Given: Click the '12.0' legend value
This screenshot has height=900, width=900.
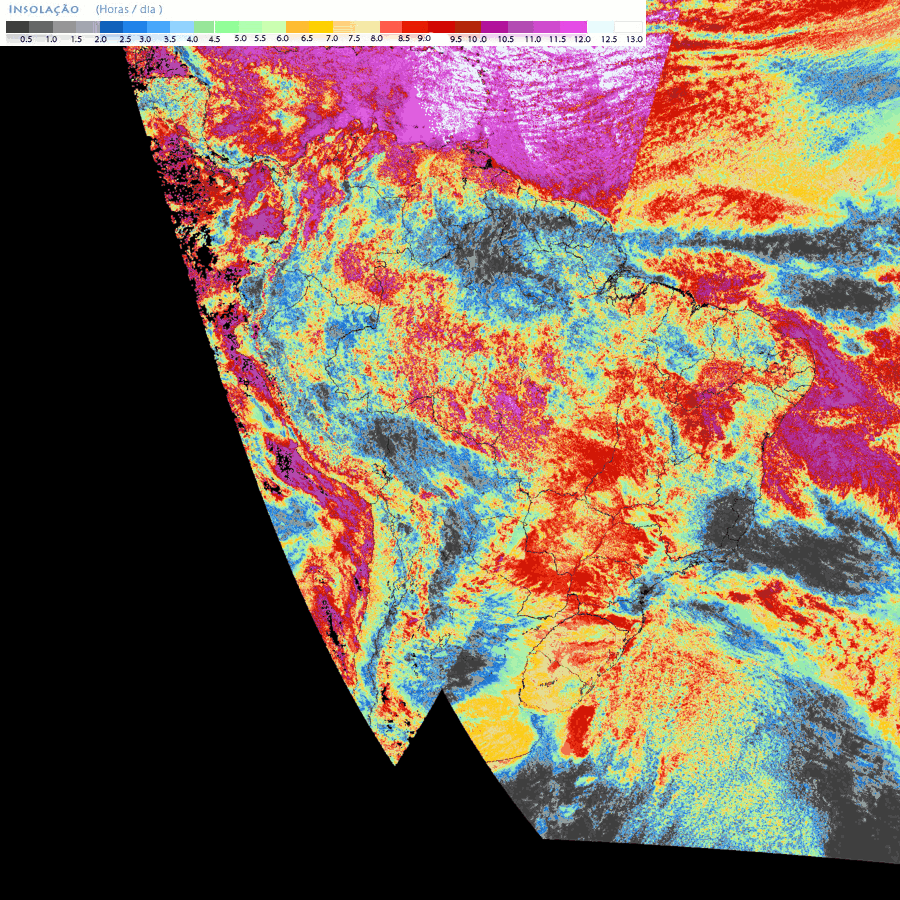Looking at the screenshot, I should coord(582,40).
